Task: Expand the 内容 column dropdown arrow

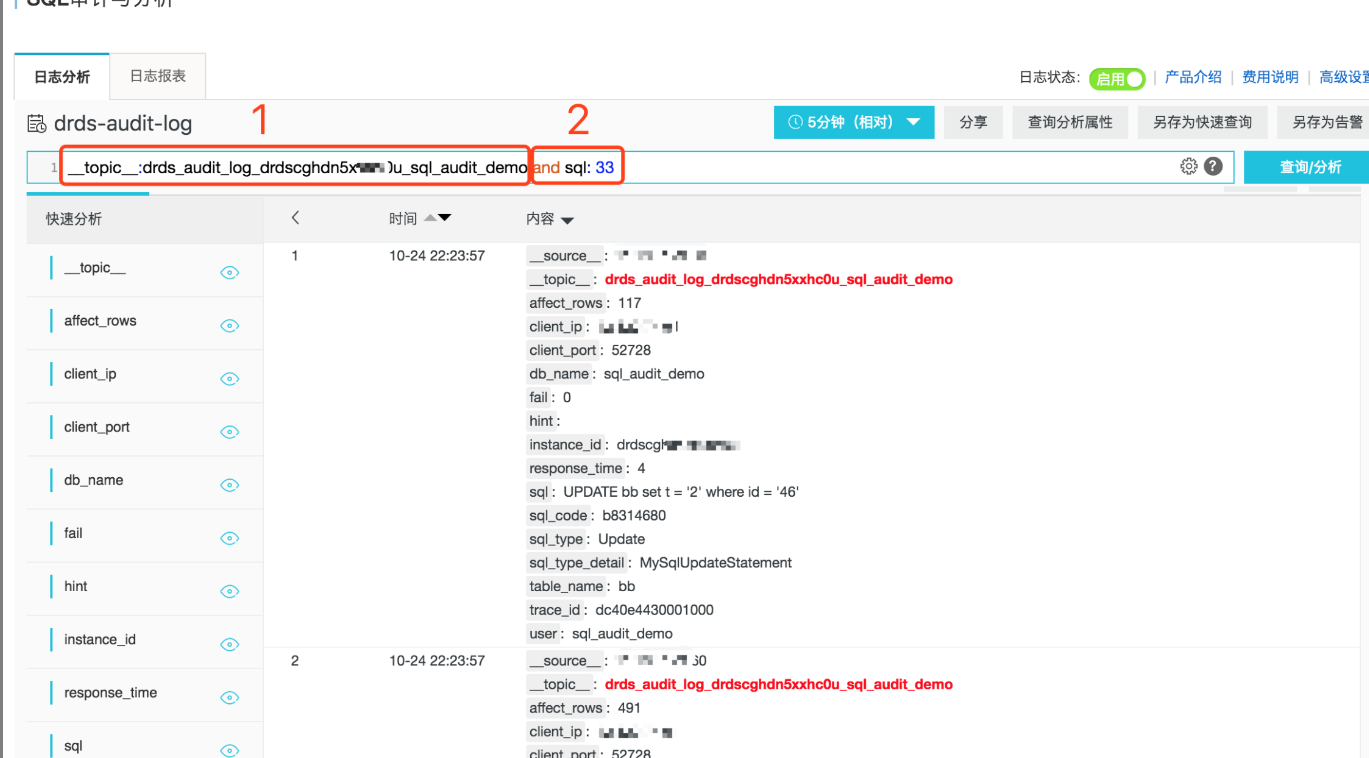Action: (567, 220)
